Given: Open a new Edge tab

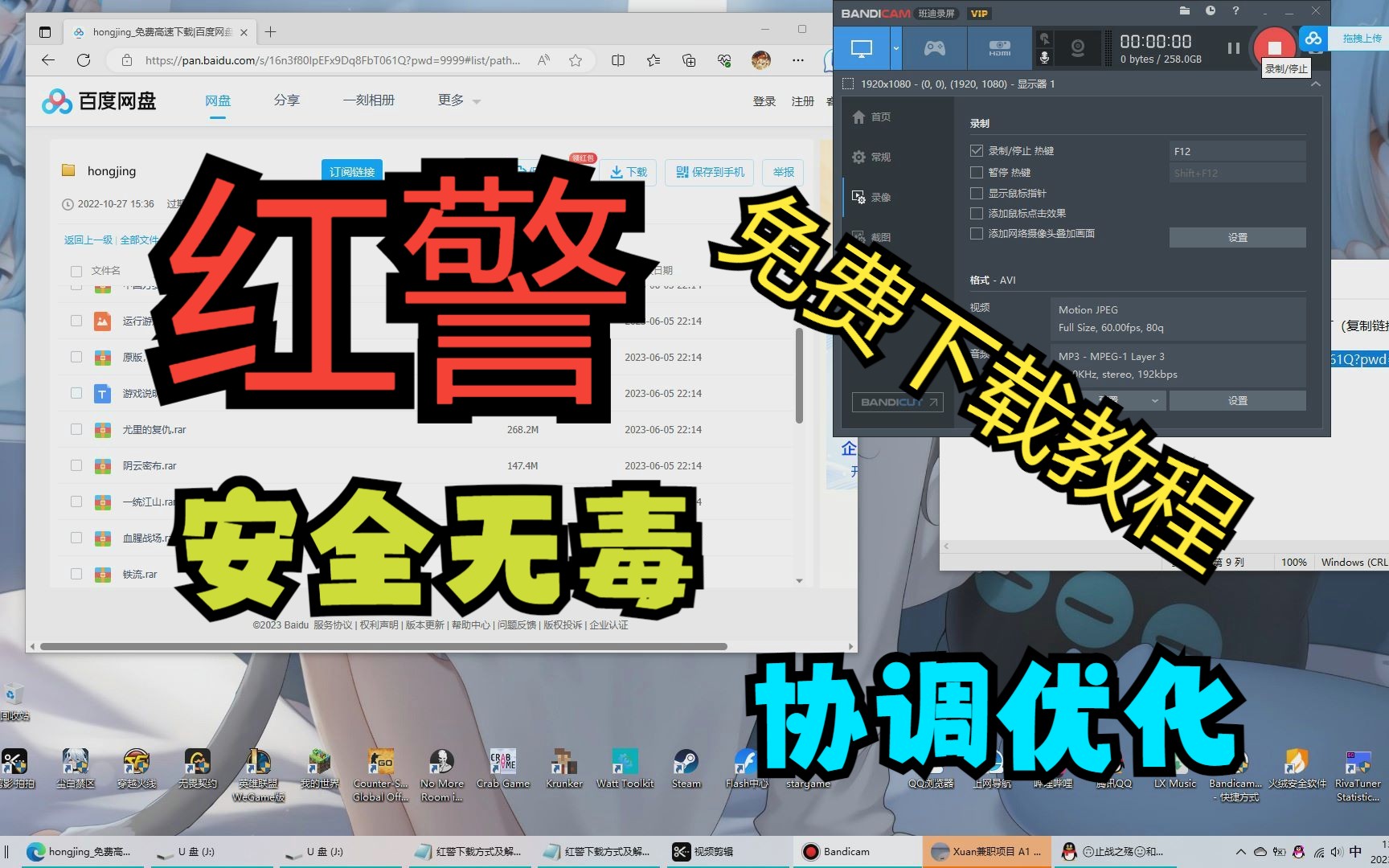Looking at the screenshot, I should (271, 32).
